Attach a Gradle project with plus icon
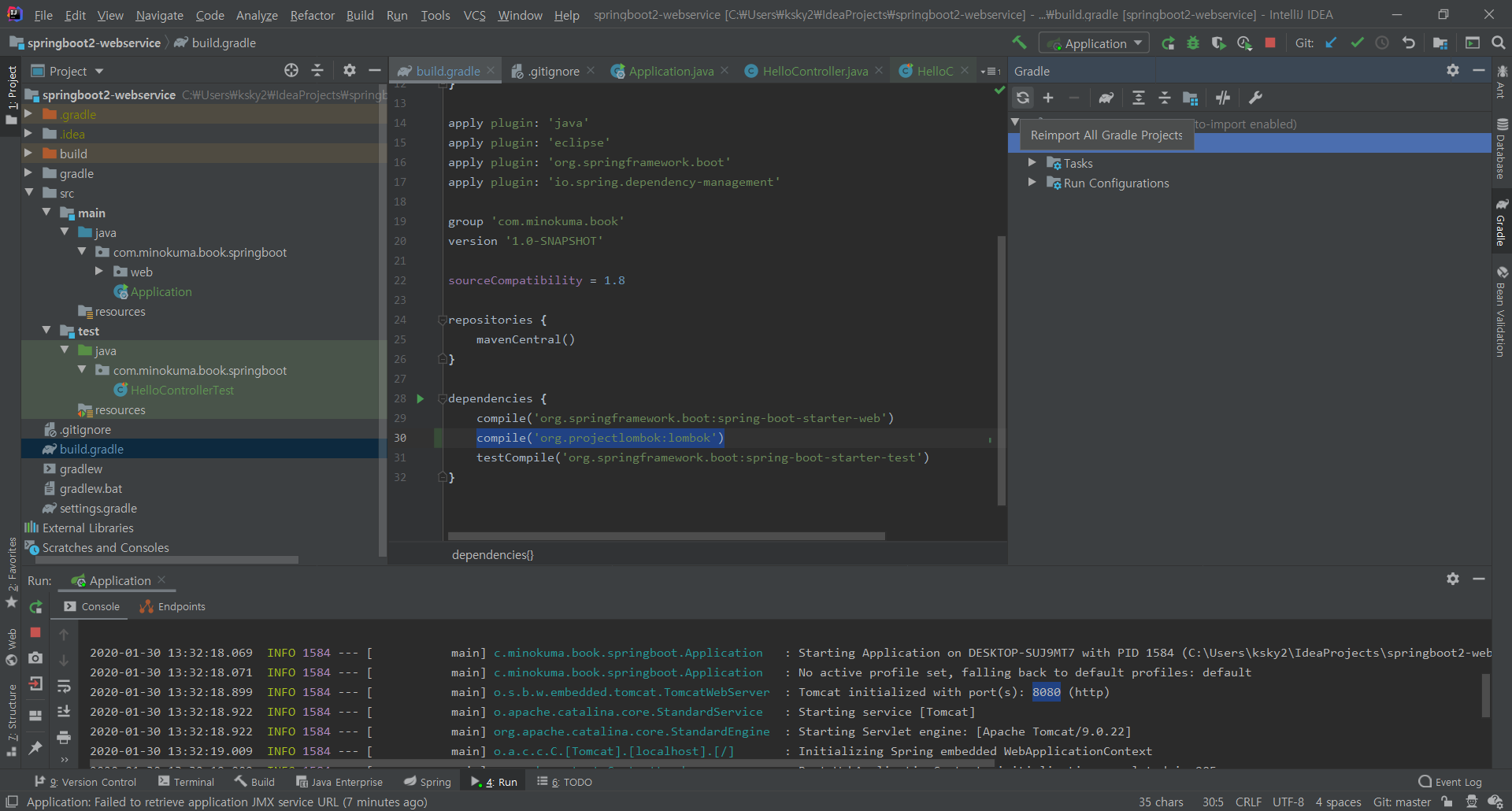 [1048, 98]
